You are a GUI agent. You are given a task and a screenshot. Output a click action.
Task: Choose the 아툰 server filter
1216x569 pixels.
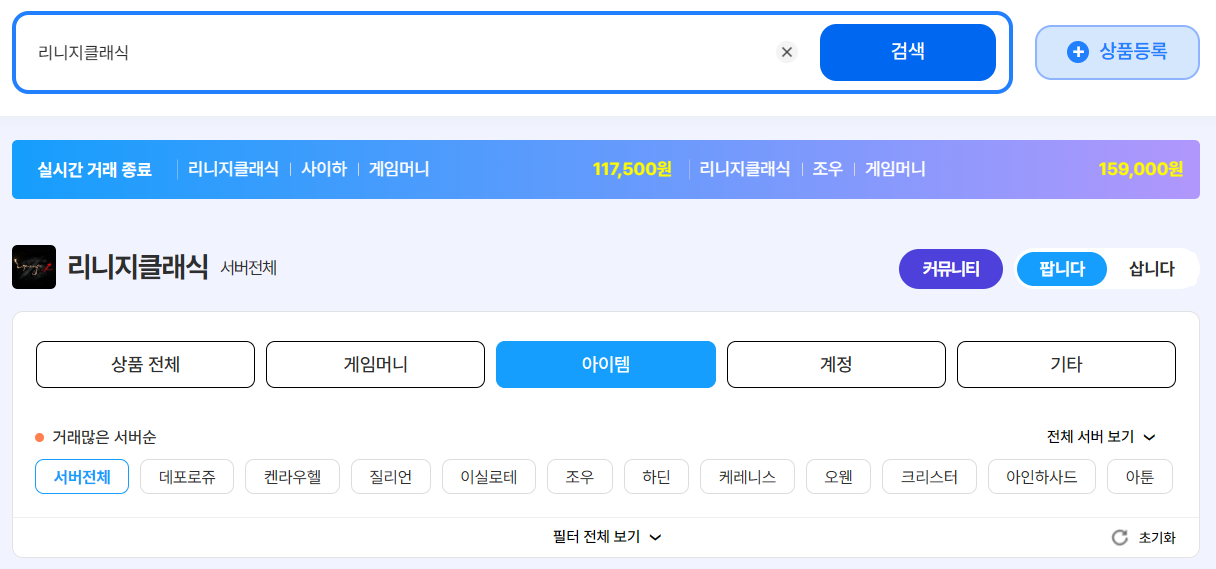pos(1140,477)
